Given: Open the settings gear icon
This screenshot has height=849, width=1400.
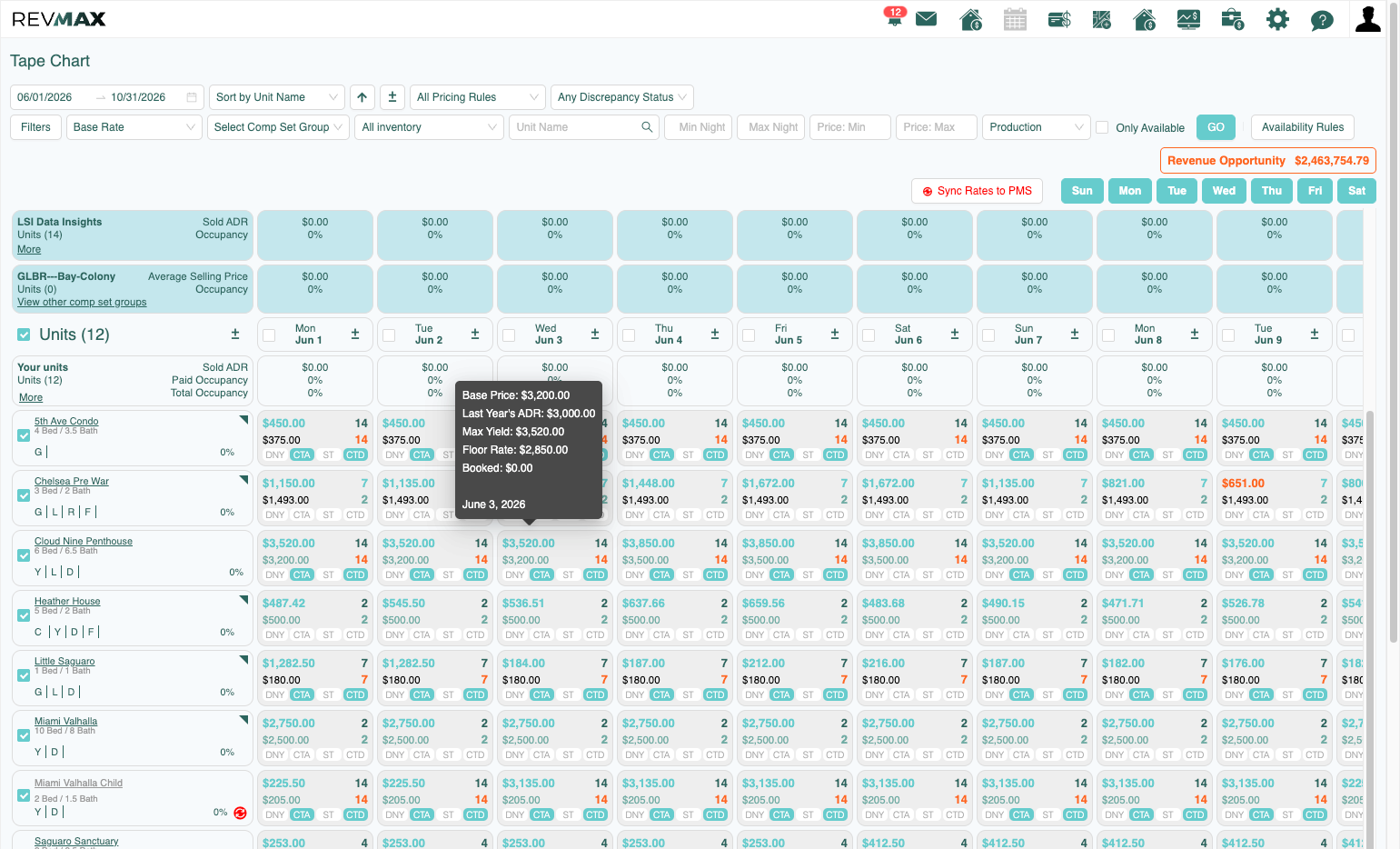Looking at the screenshot, I should (x=1277, y=19).
